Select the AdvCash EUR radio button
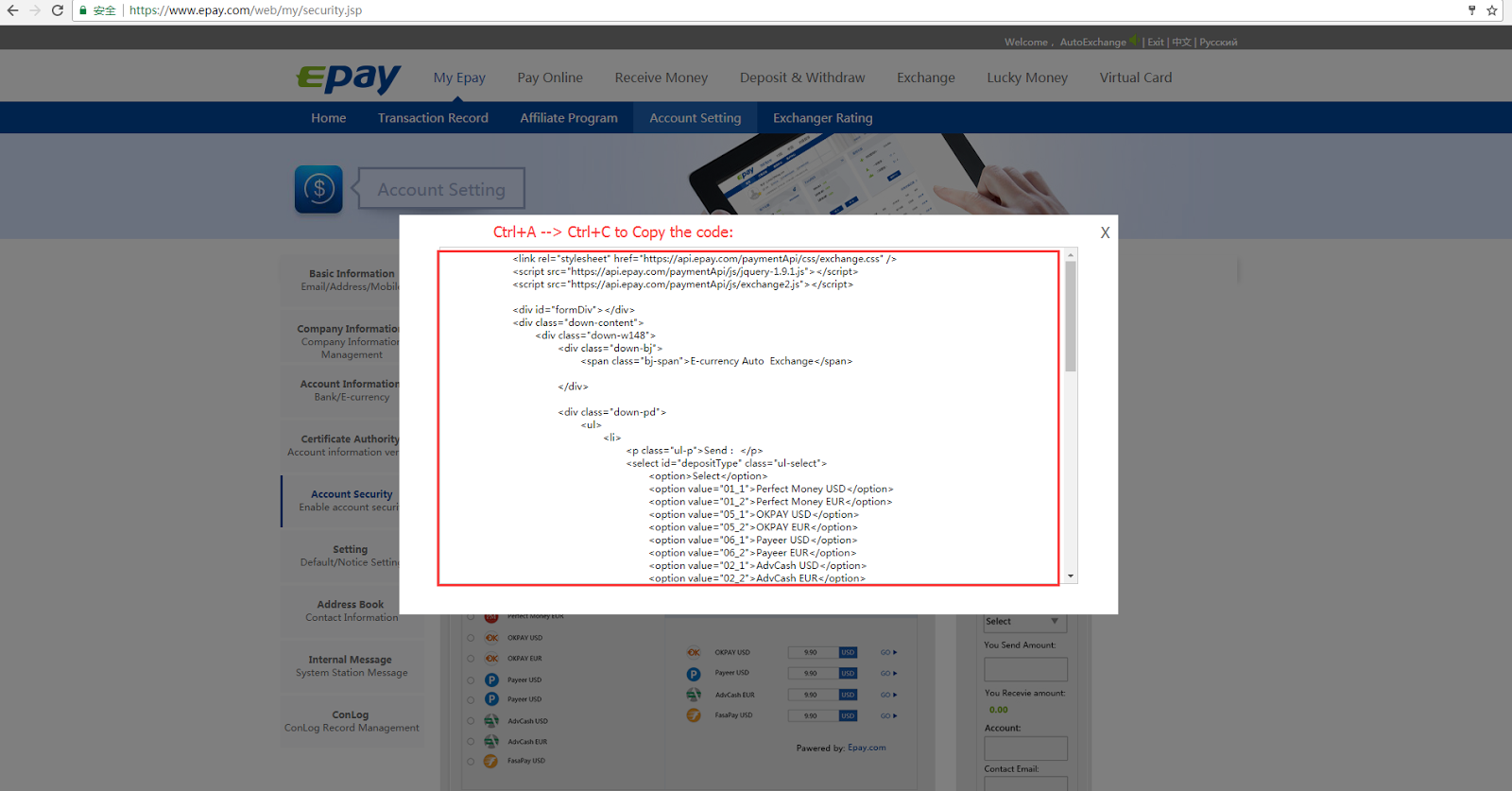Viewport: 1512px width, 791px height. click(471, 742)
